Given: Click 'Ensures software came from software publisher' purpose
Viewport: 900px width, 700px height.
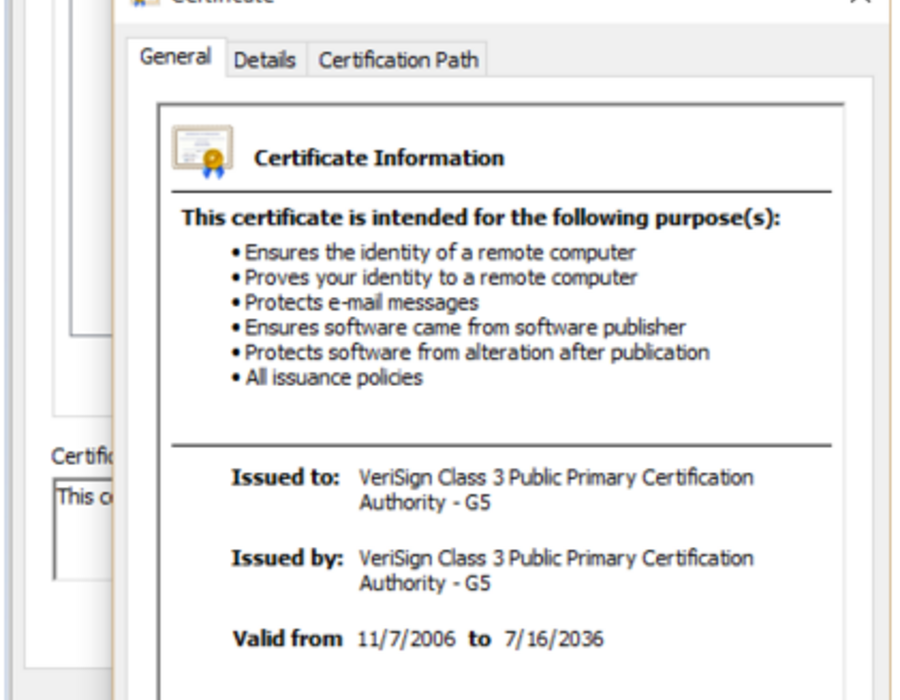Looking at the screenshot, I should coord(465,328).
